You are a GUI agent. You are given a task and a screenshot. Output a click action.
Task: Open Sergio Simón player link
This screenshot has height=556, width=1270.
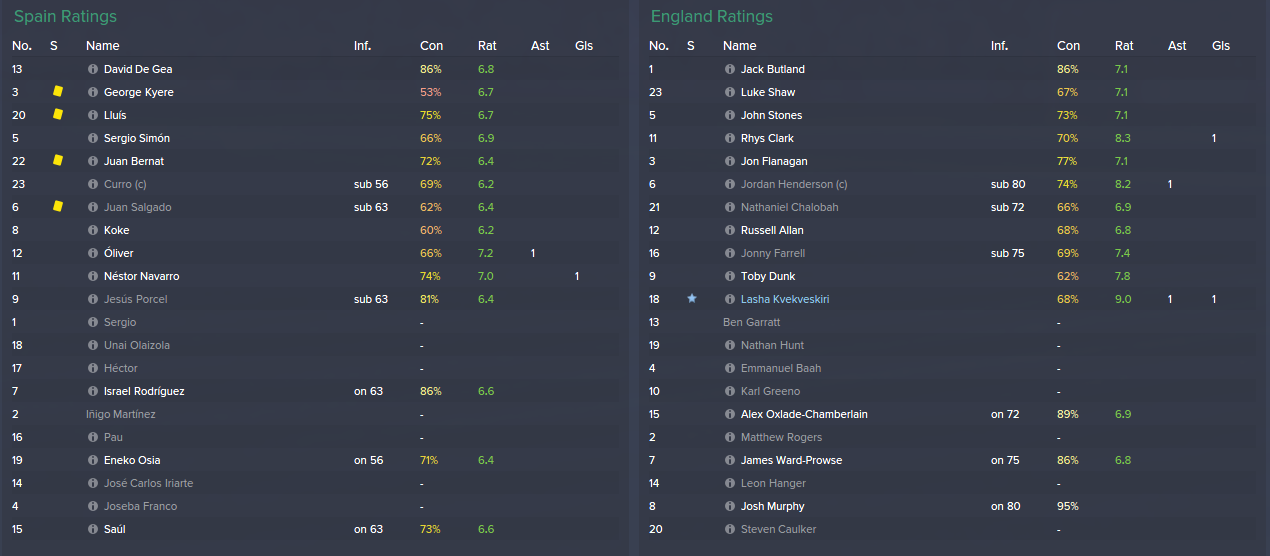(137, 139)
